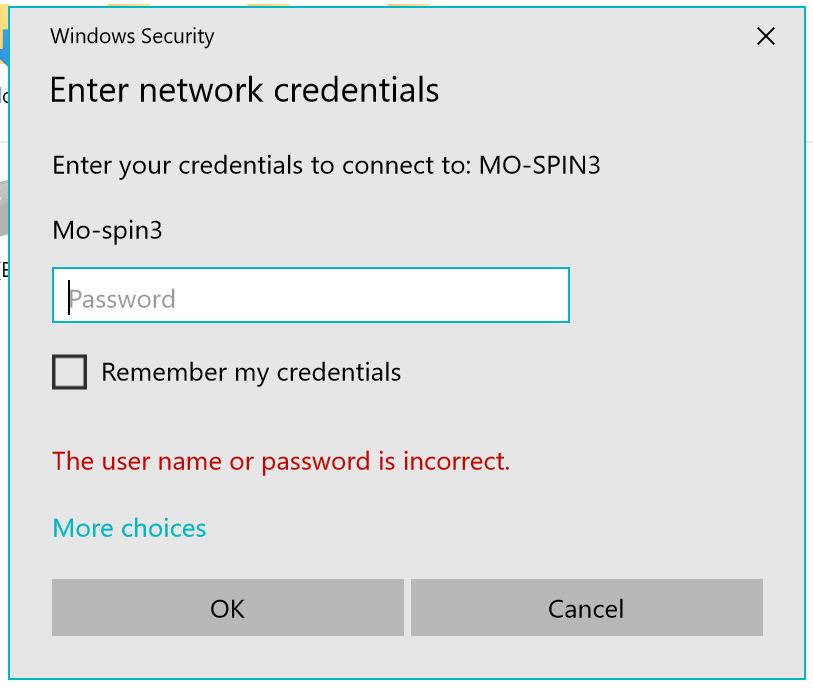Click the Windows Security title text
The height and width of the screenshot is (688, 813).
point(132,36)
